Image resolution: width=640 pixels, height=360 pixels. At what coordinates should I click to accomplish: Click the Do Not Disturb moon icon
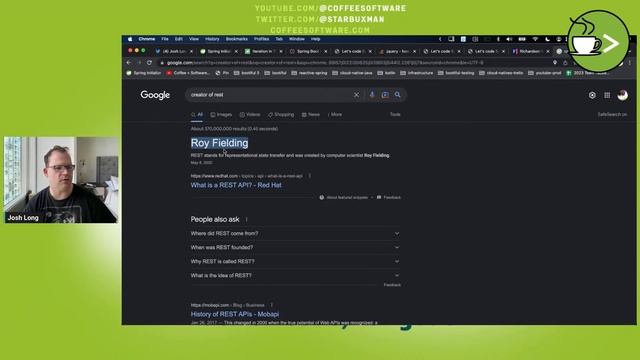pos(547,39)
